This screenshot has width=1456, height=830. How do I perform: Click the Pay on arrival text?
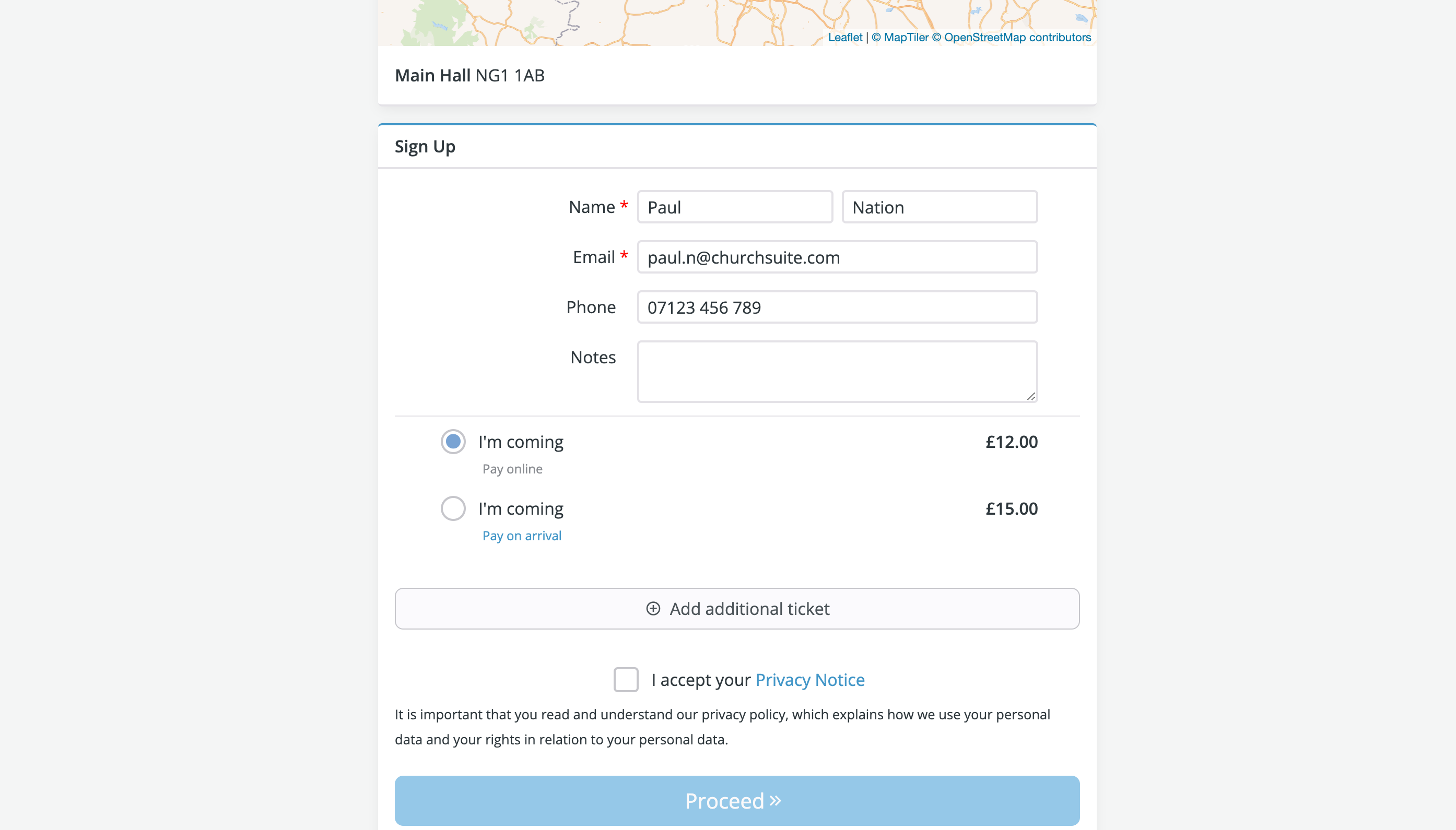(x=522, y=536)
